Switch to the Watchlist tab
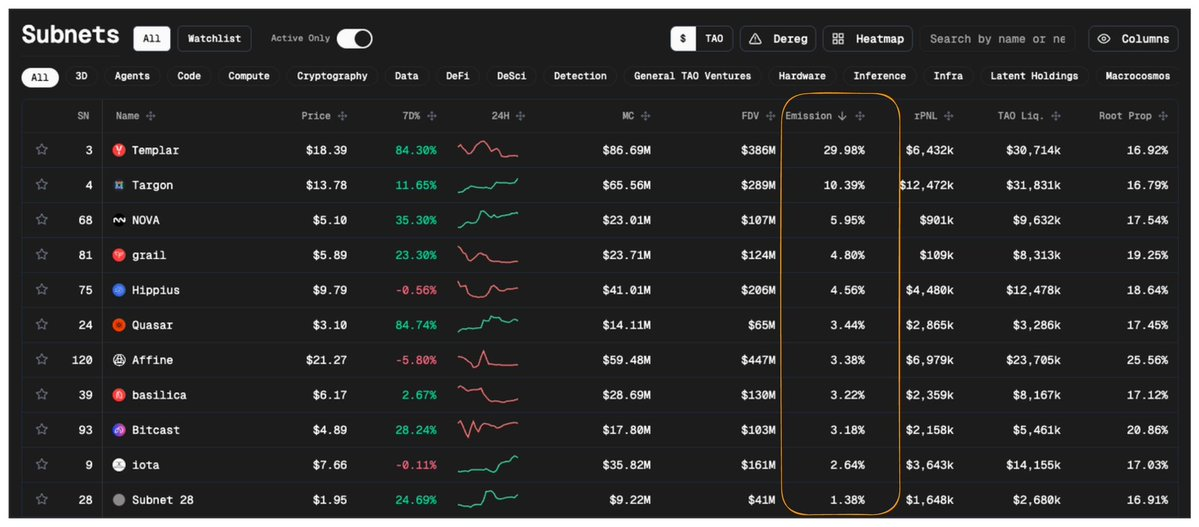 pos(215,39)
